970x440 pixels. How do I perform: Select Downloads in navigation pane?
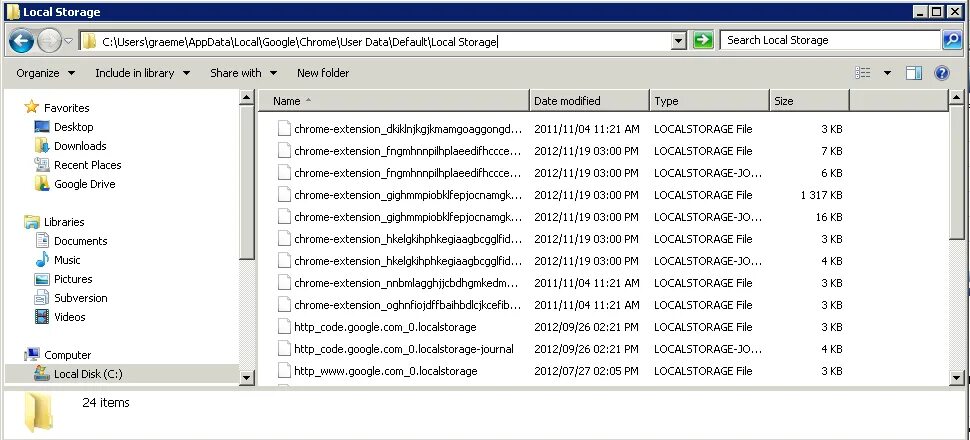(80, 146)
